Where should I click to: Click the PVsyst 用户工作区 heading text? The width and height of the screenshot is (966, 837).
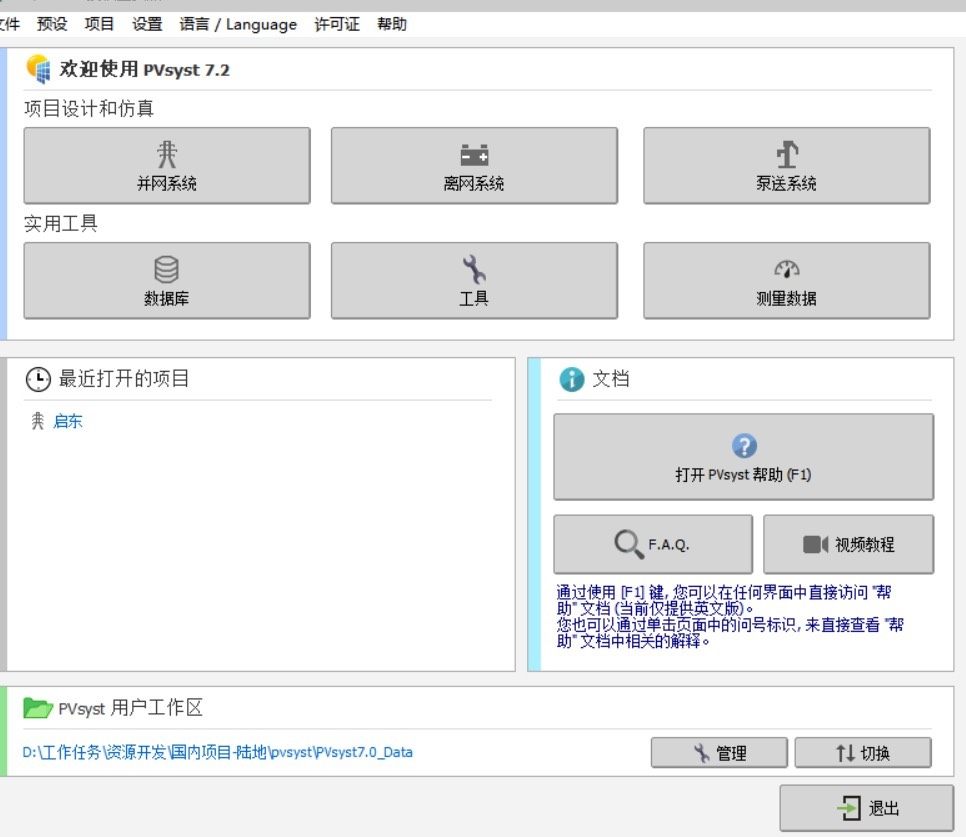(131, 708)
